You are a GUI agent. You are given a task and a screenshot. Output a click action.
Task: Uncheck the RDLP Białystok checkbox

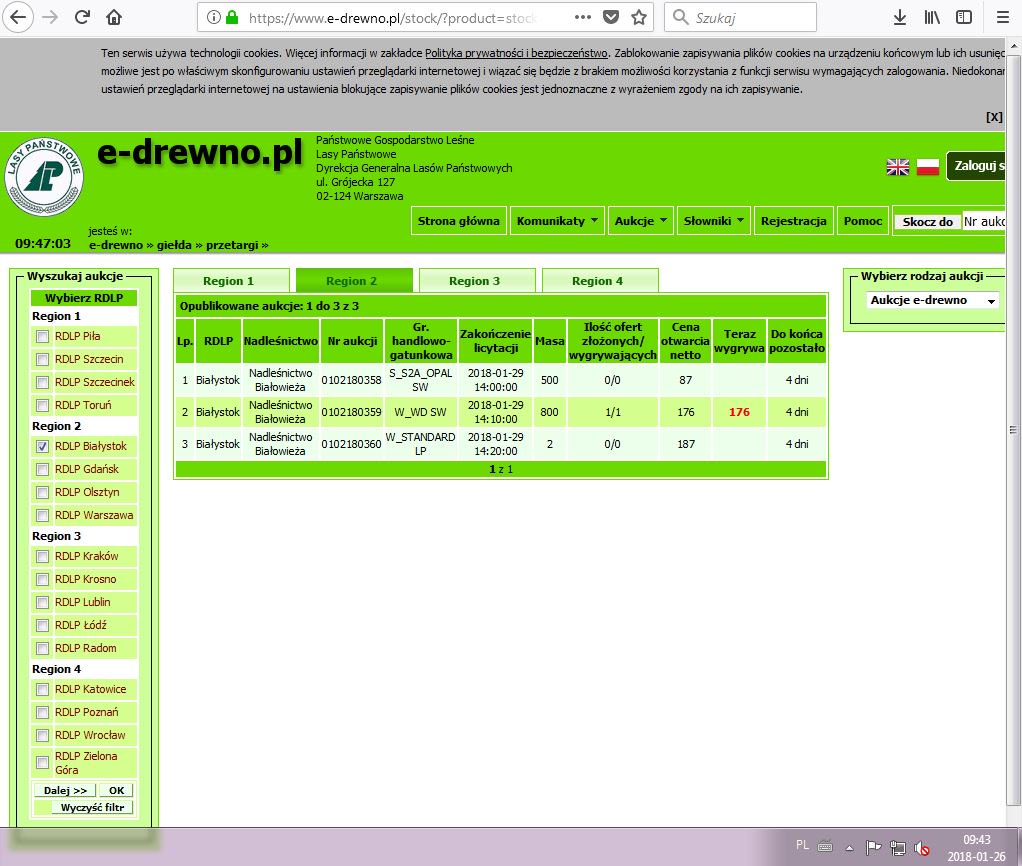click(42, 446)
